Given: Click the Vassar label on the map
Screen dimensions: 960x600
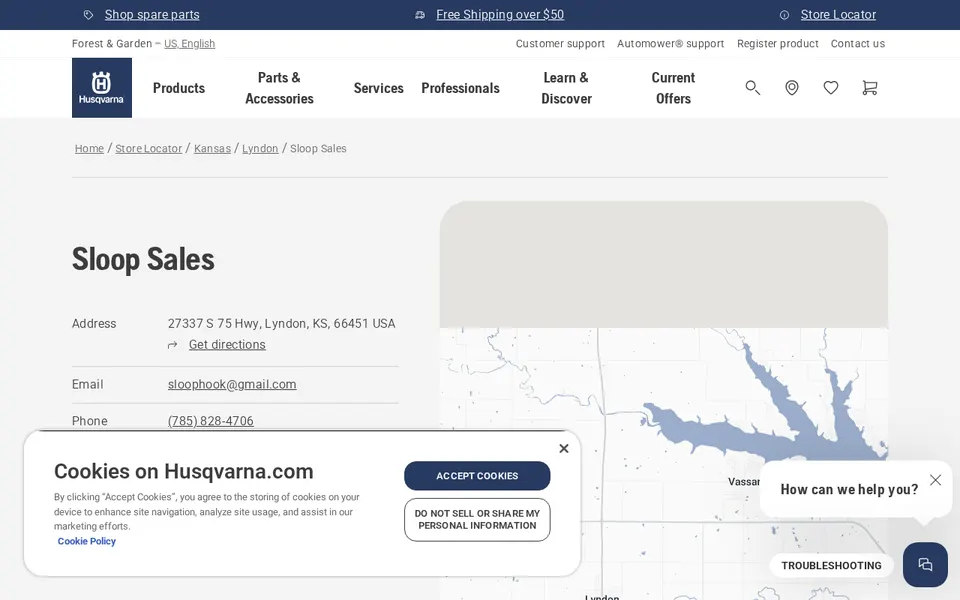Looking at the screenshot, I should click(x=744, y=482).
